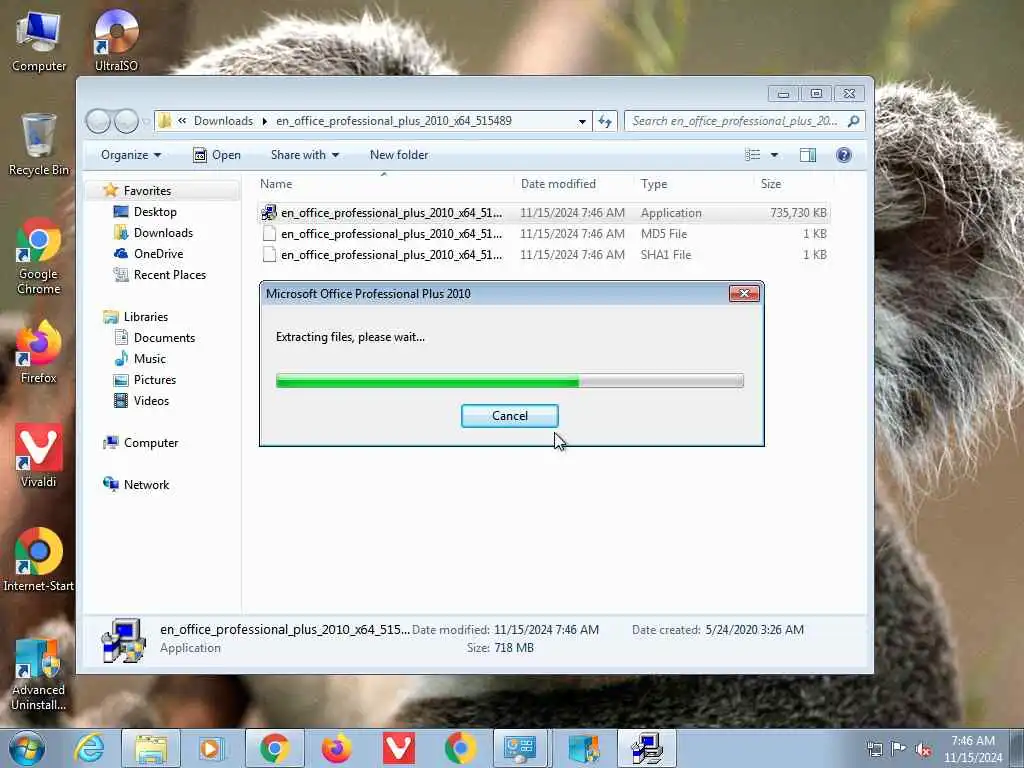This screenshot has width=1024, height=768.
Task: Click Date created value in details pane
Action: click(754, 630)
